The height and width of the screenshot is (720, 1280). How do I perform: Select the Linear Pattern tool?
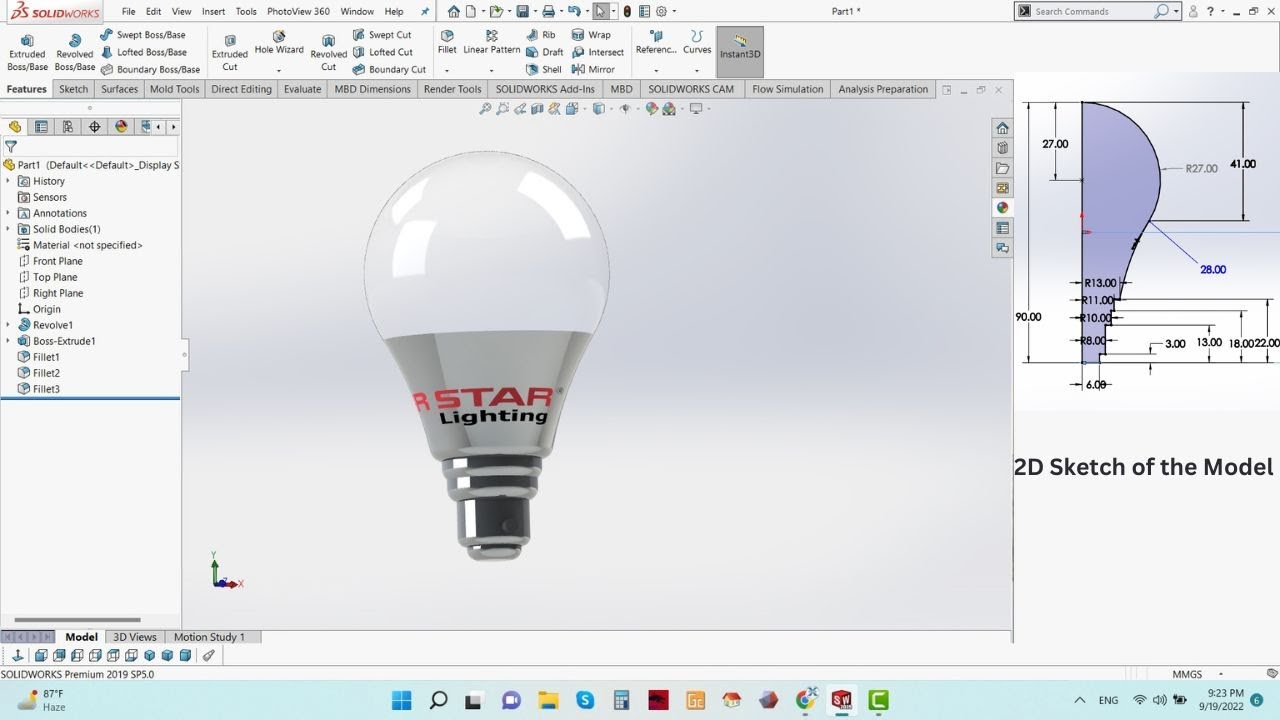[491, 43]
